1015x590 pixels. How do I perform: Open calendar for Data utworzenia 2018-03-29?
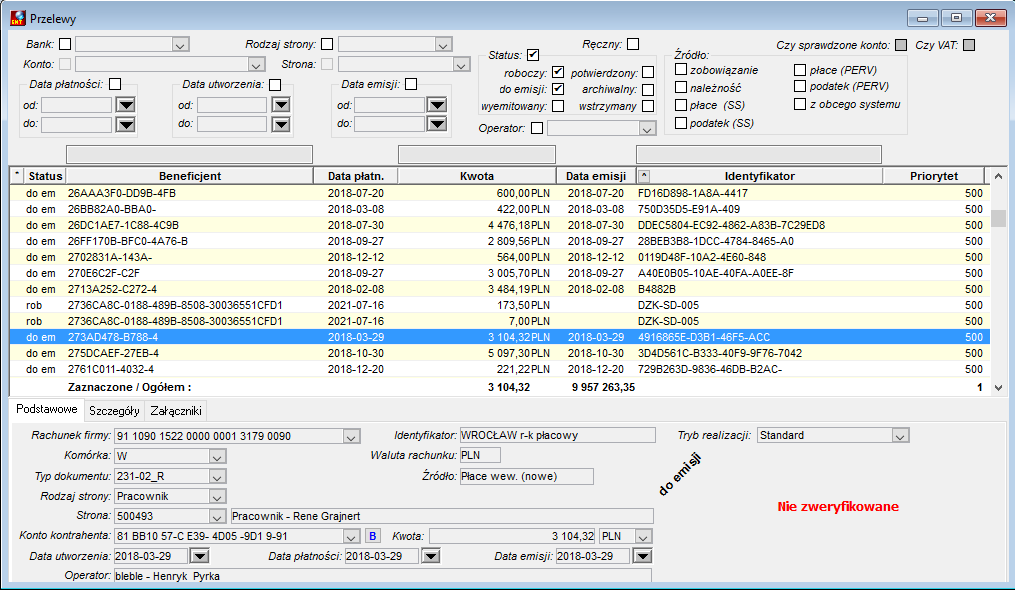point(200,556)
